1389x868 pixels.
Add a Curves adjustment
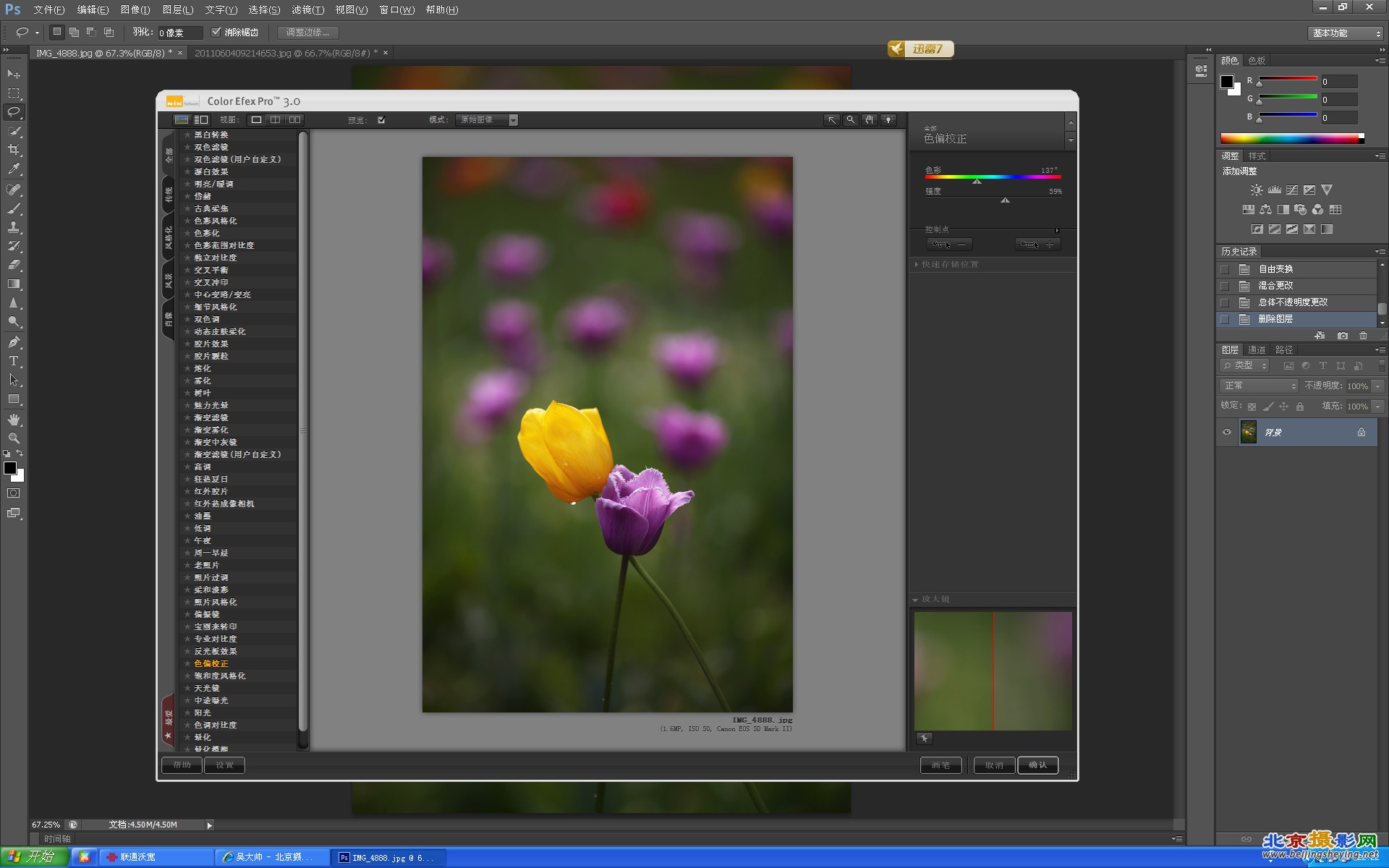(x=1292, y=190)
